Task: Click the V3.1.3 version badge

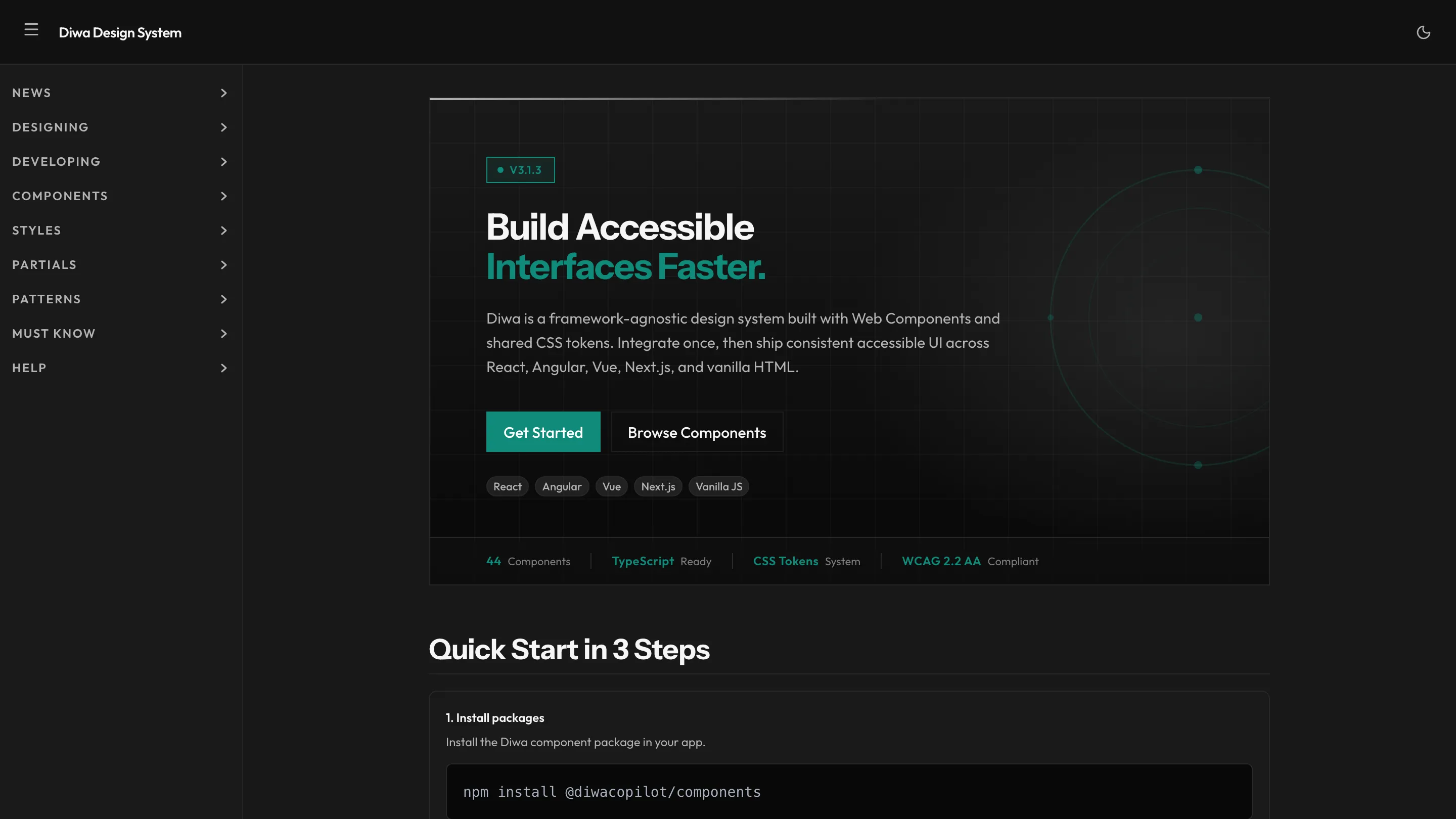Action: tap(521, 169)
